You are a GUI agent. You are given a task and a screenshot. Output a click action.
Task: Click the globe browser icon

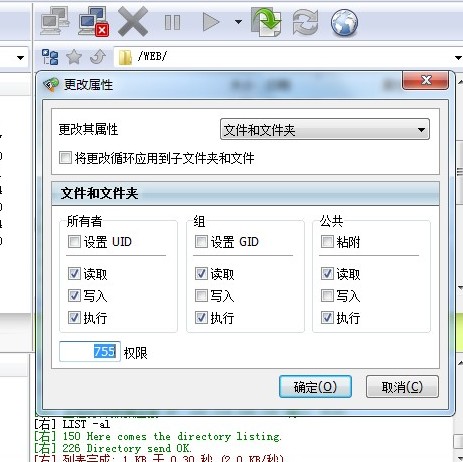[344, 22]
